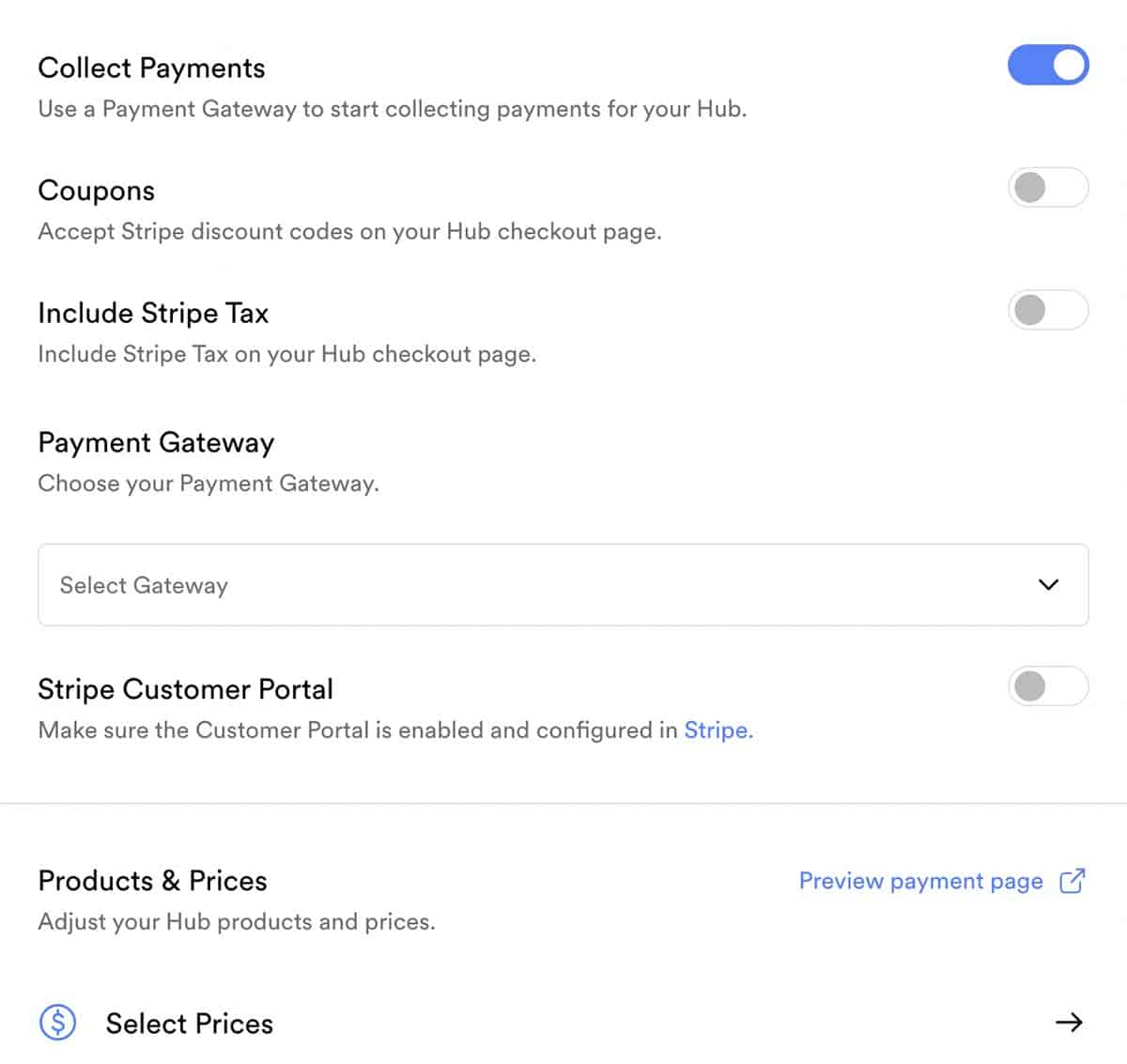Click the Products & Prices heading
Image resolution: width=1127 pixels, height=1064 pixels.
[x=152, y=881]
